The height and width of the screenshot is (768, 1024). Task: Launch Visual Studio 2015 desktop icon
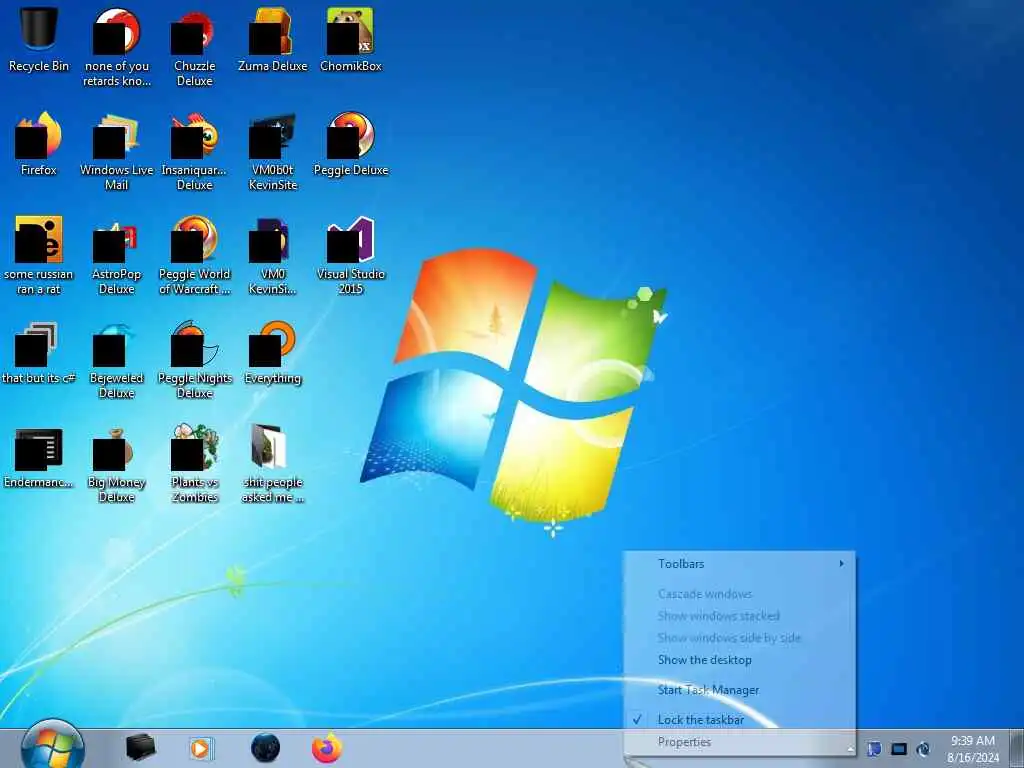click(351, 255)
